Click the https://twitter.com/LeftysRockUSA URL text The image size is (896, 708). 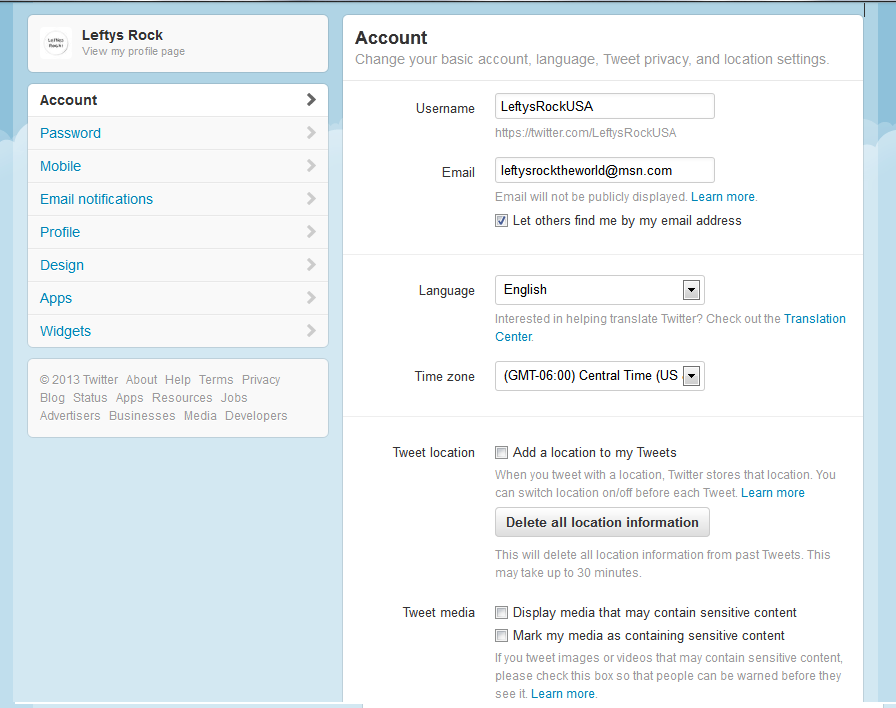click(x=586, y=133)
